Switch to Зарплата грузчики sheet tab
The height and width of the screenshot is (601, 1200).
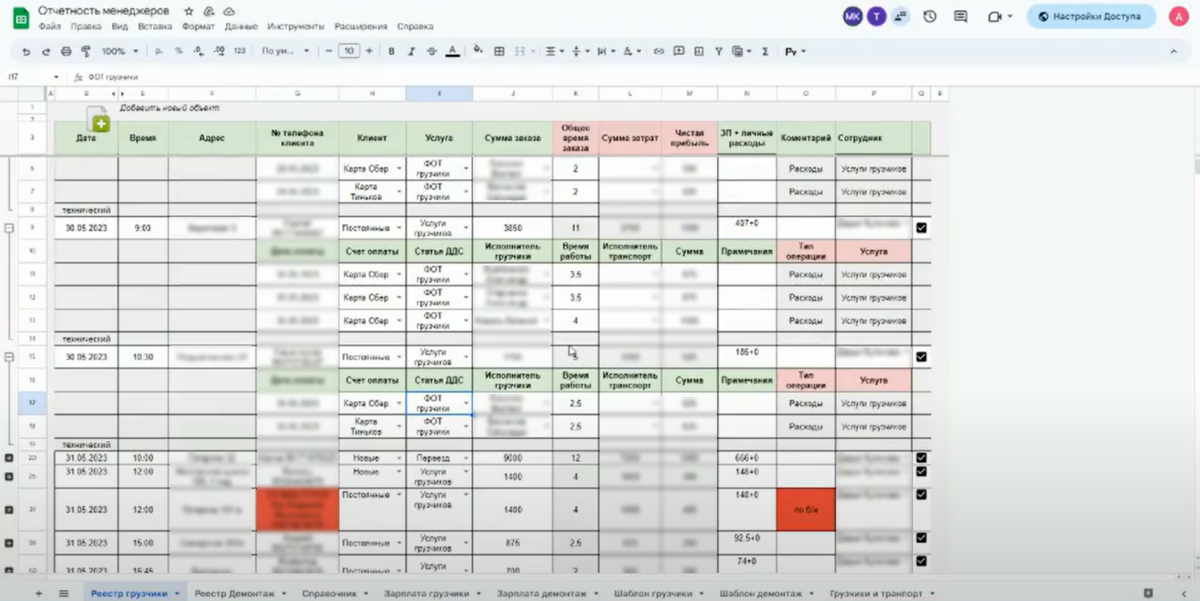(426, 593)
